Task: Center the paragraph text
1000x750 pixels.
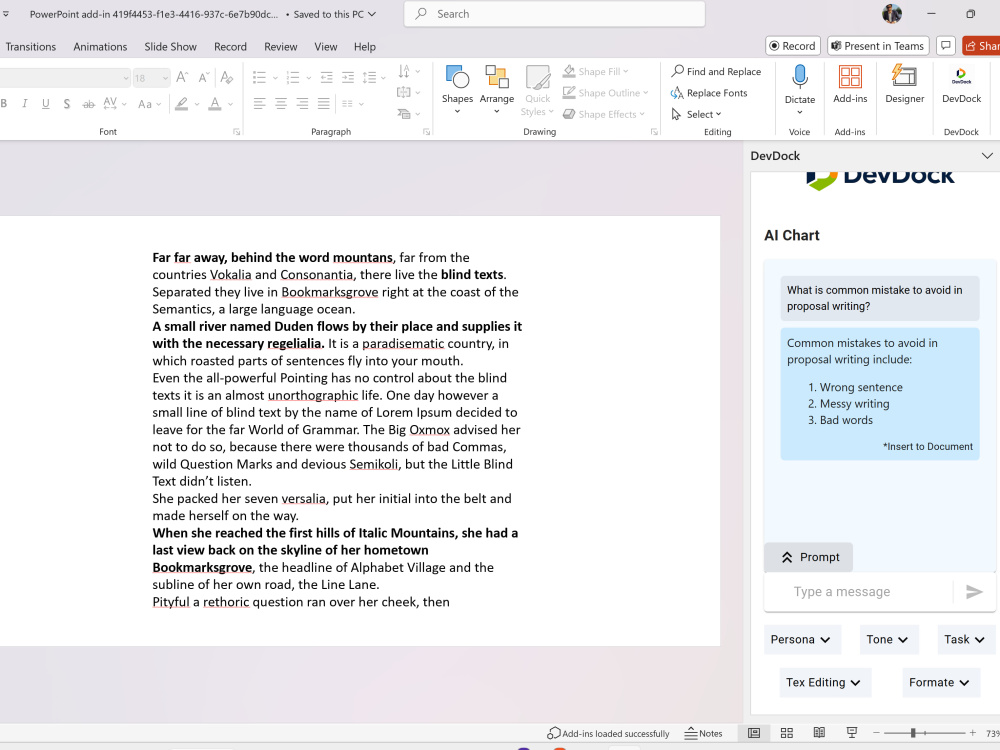Action: point(281,103)
